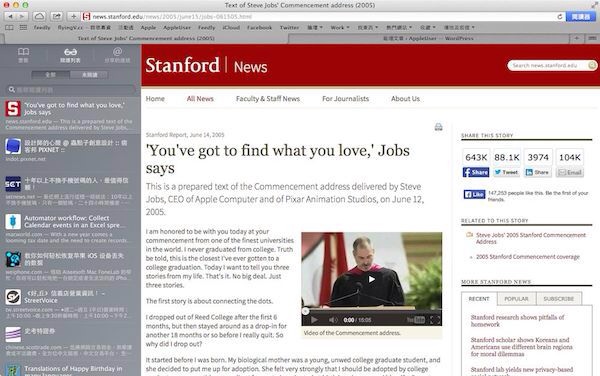
Task: Toggle the sidebar book icon in bookmarks bar
Action: pos(9,28)
